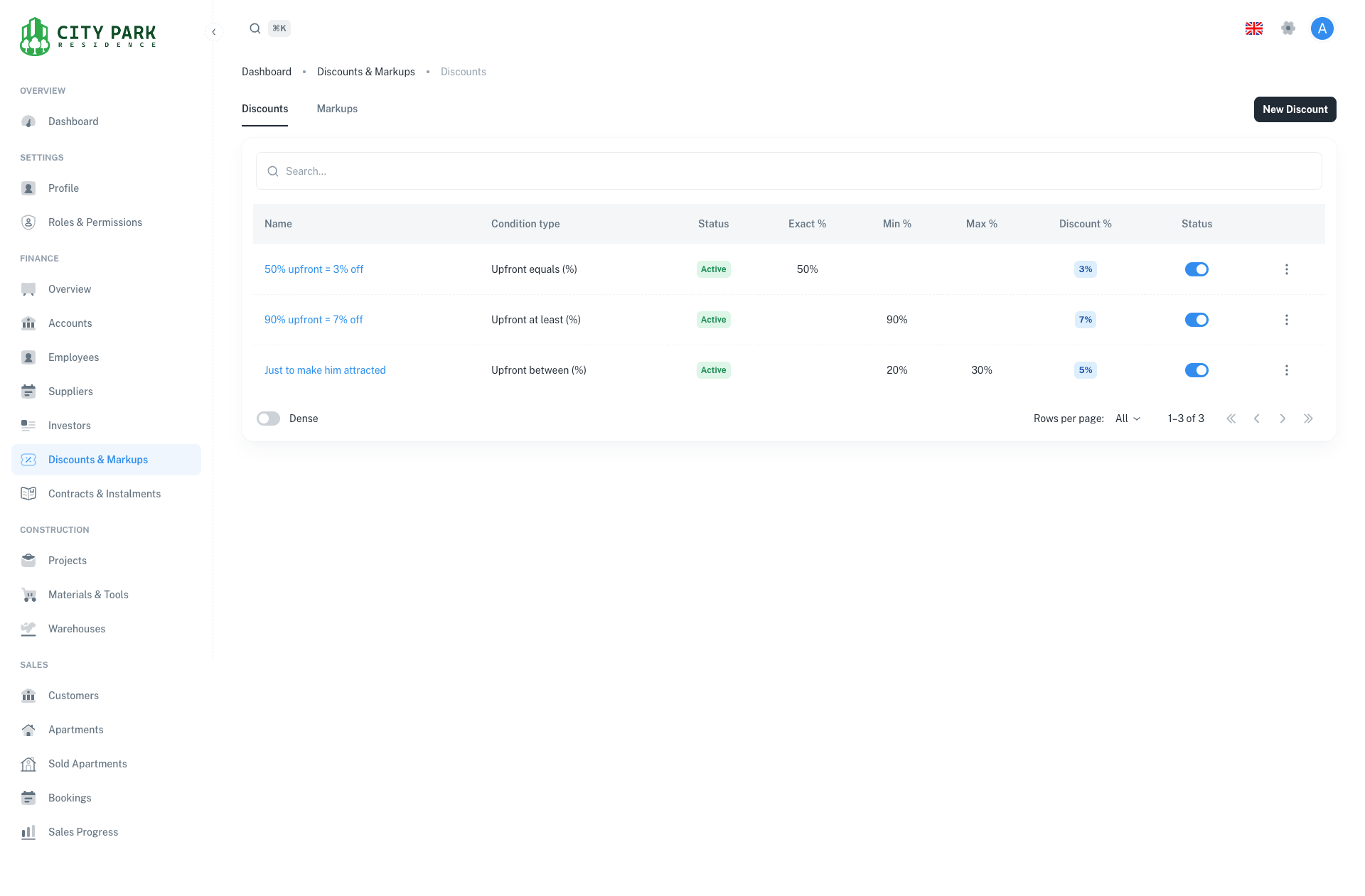Open Sales Progress from the sidebar
Screen dimensions: 1365x896
pos(83,832)
